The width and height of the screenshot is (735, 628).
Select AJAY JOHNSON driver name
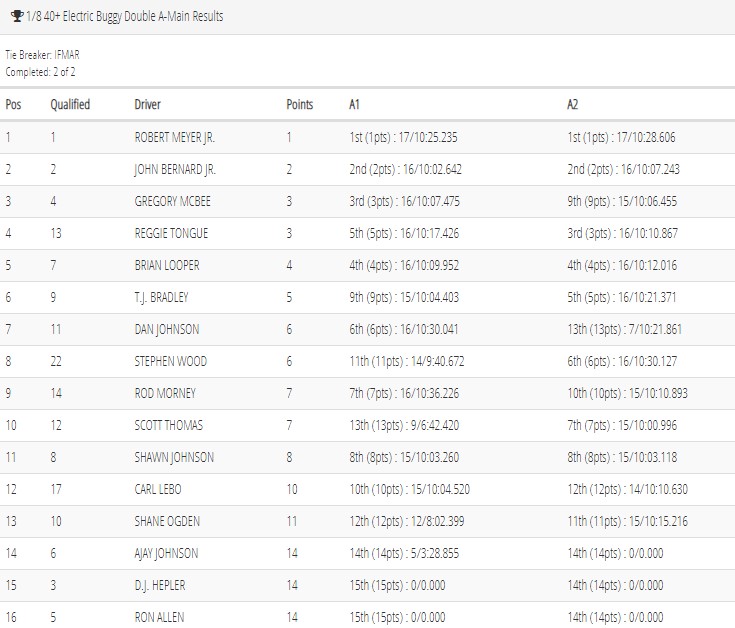166,553
